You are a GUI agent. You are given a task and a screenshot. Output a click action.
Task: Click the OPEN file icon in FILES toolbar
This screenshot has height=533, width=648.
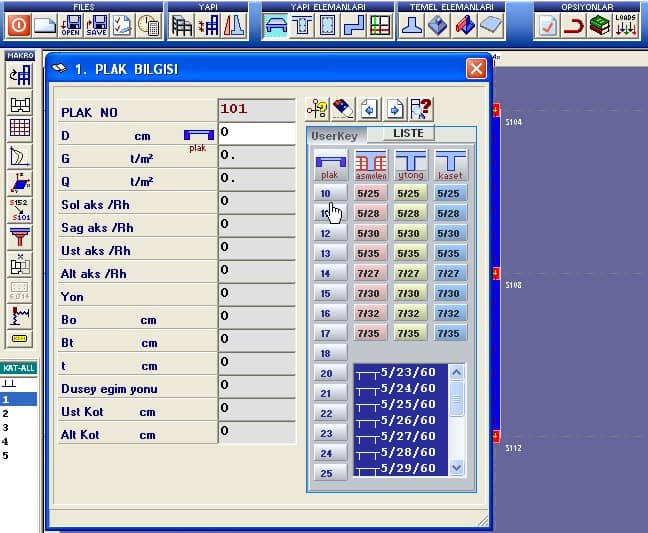[x=71, y=25]
